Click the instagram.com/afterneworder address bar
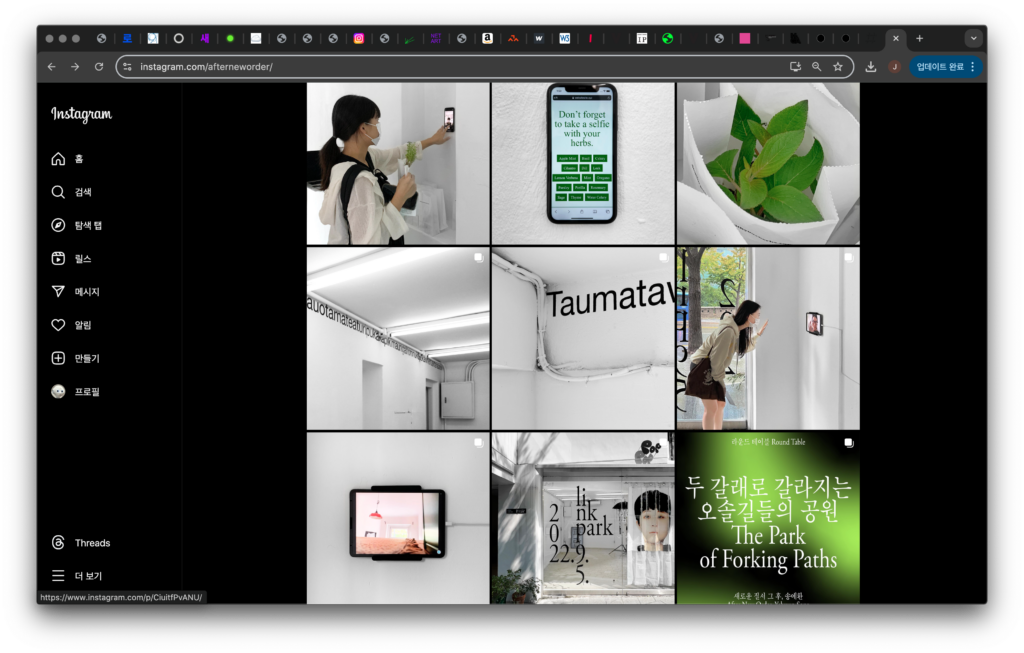This screenshot has height=653, width=1024. pos(450,67)
